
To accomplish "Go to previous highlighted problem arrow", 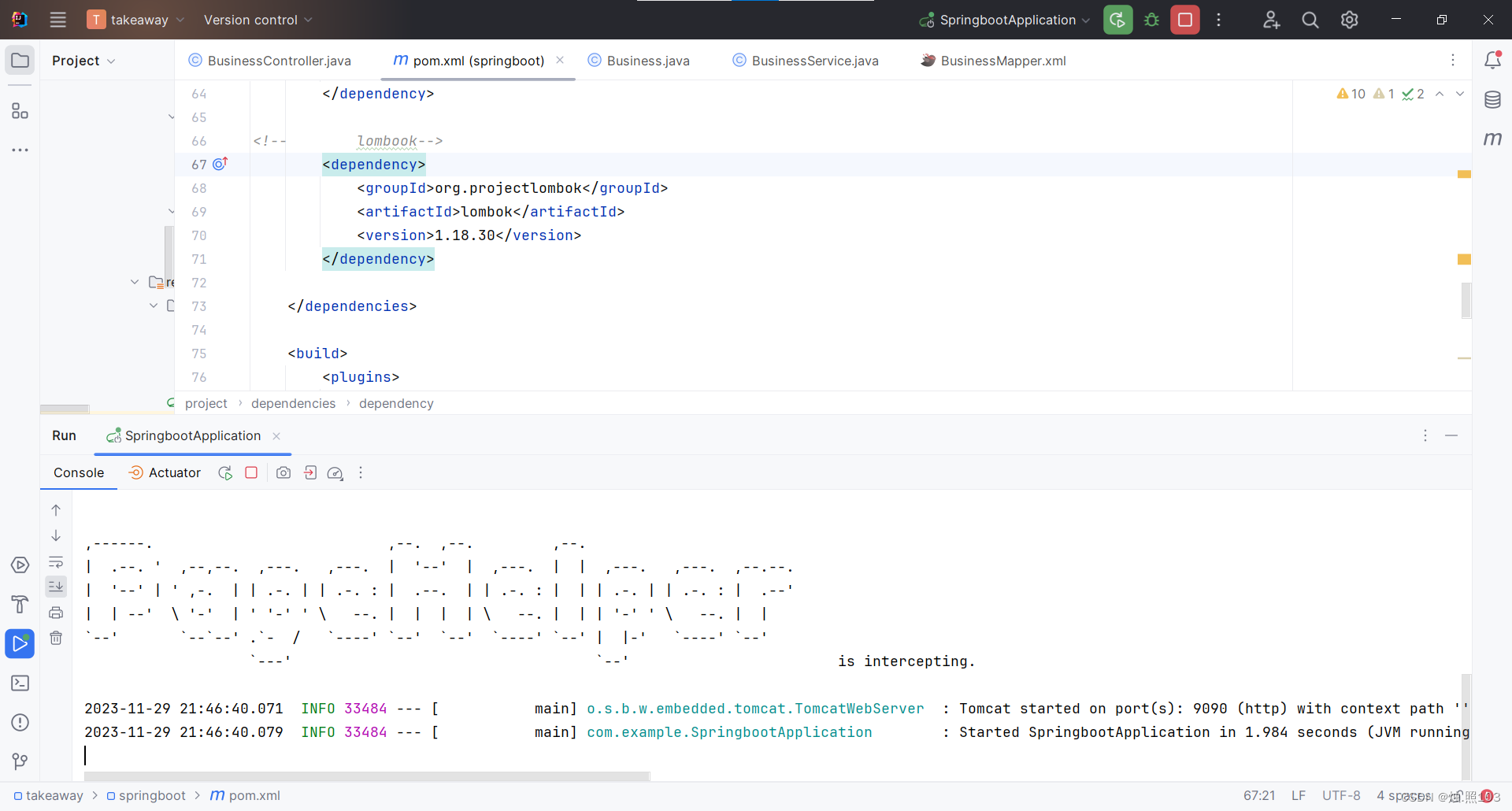I will coord(1440,94).
